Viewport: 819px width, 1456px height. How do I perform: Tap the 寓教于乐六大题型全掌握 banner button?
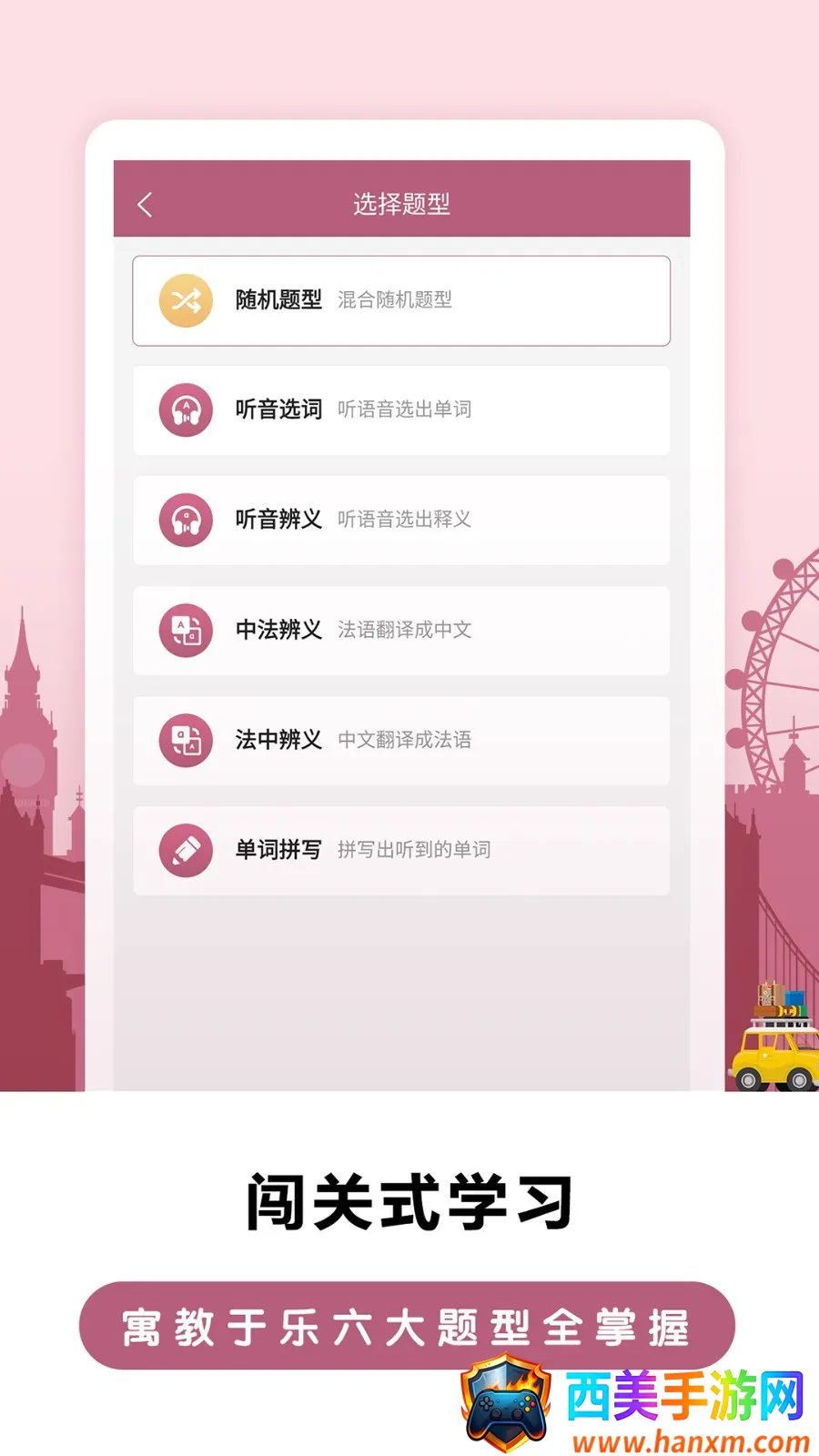[407, 1326]
